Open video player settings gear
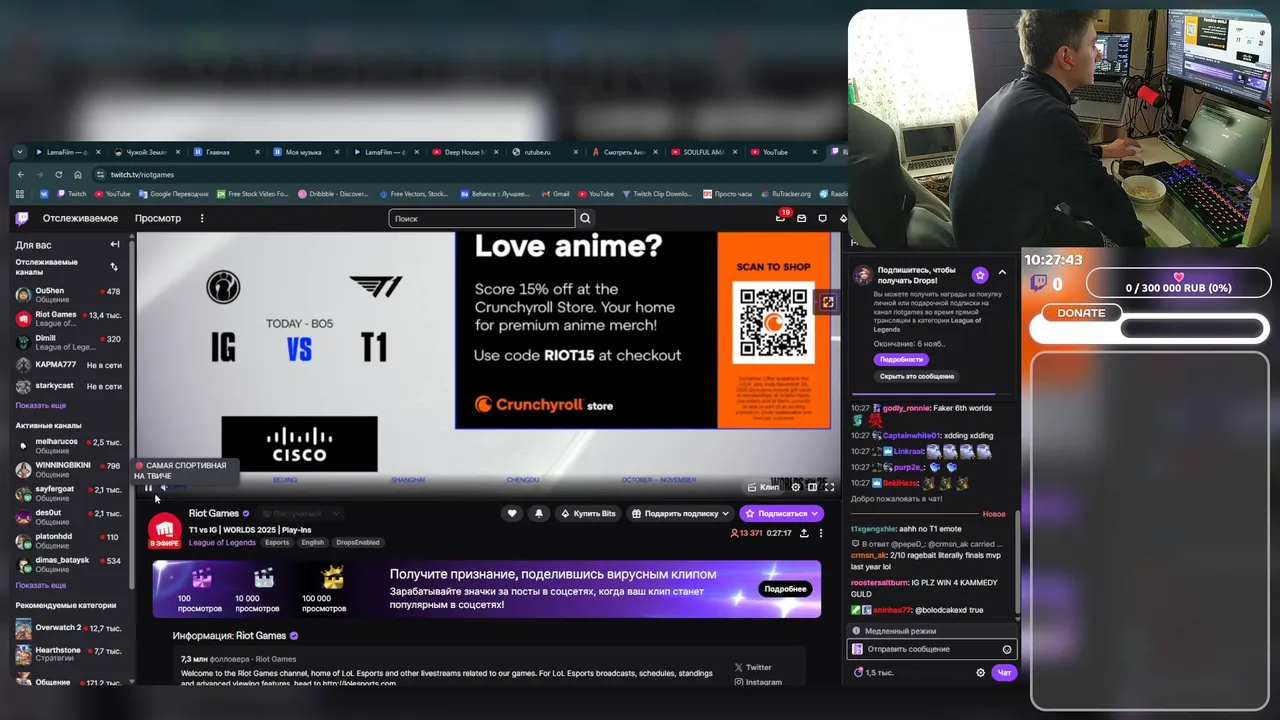 pos(796,487)
